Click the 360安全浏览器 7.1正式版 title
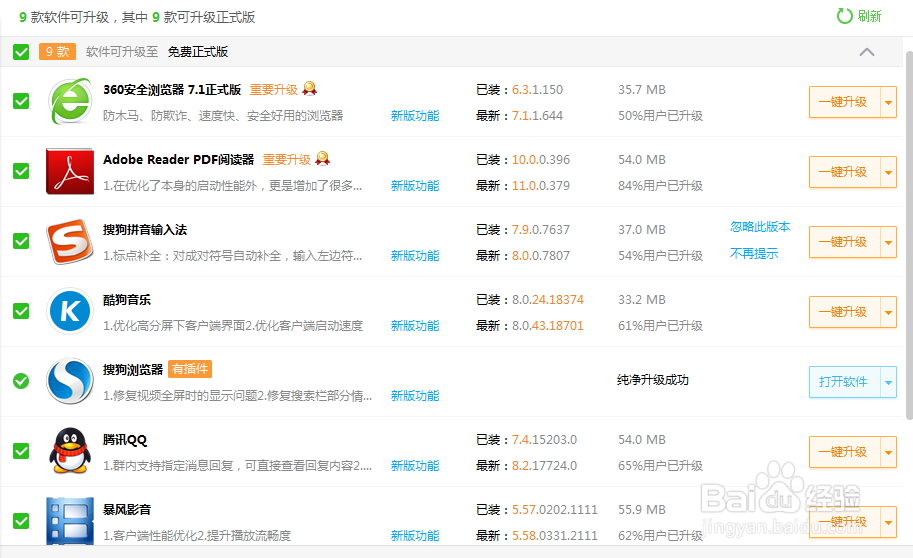Screen dimensions: 913x558 coord(172,89)
